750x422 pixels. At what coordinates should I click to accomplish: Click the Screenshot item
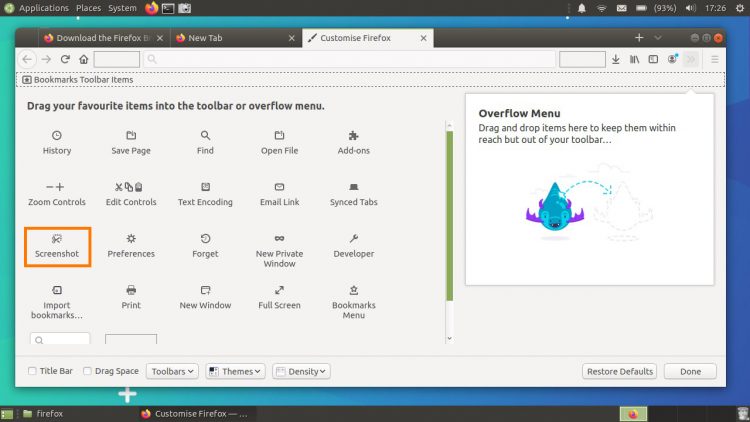point(57,247)
